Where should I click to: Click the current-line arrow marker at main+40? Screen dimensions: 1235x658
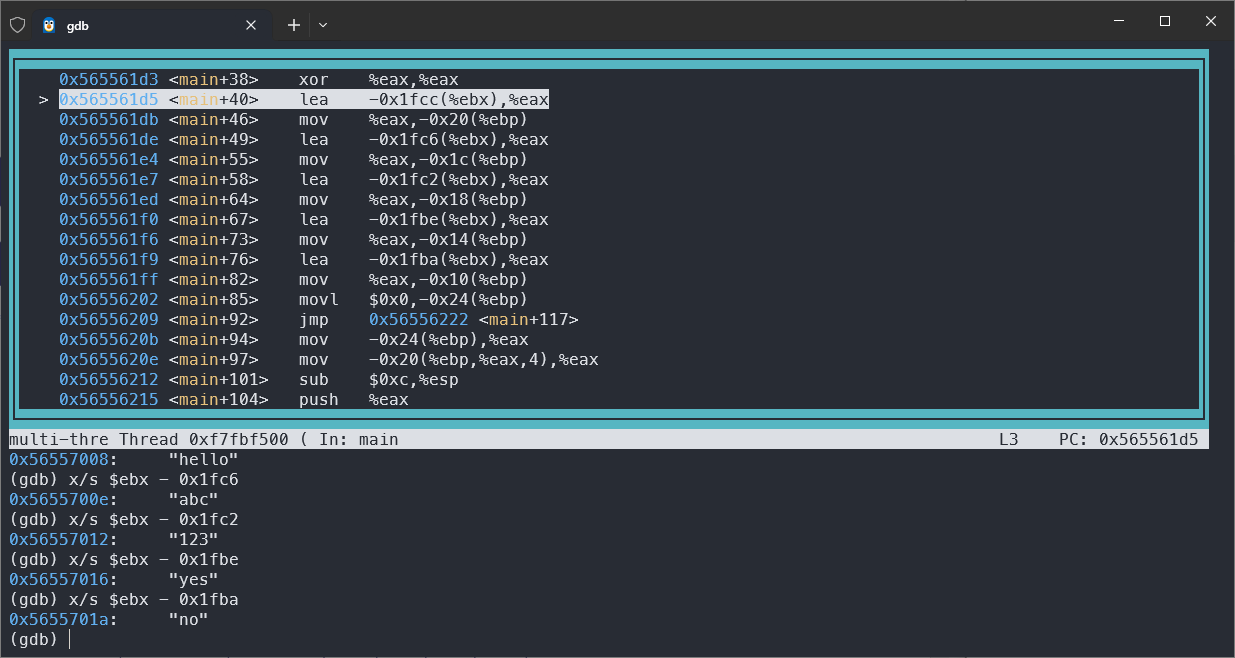43,100
